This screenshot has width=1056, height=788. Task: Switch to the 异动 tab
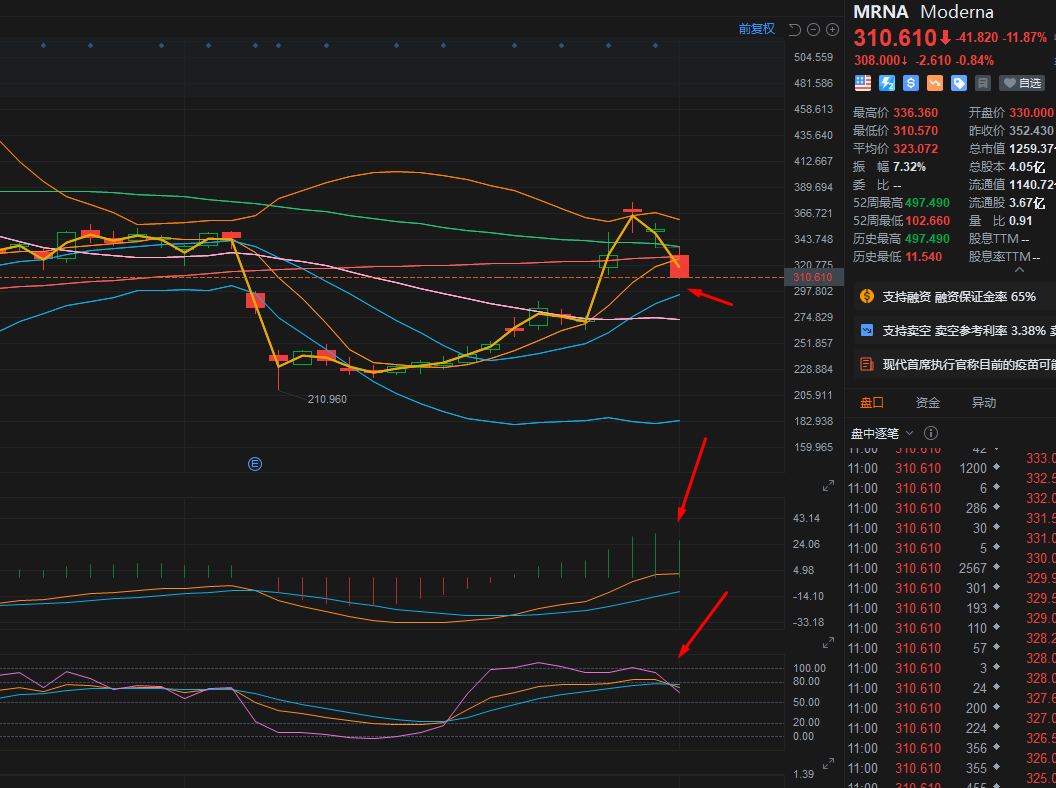click(984, 403)
